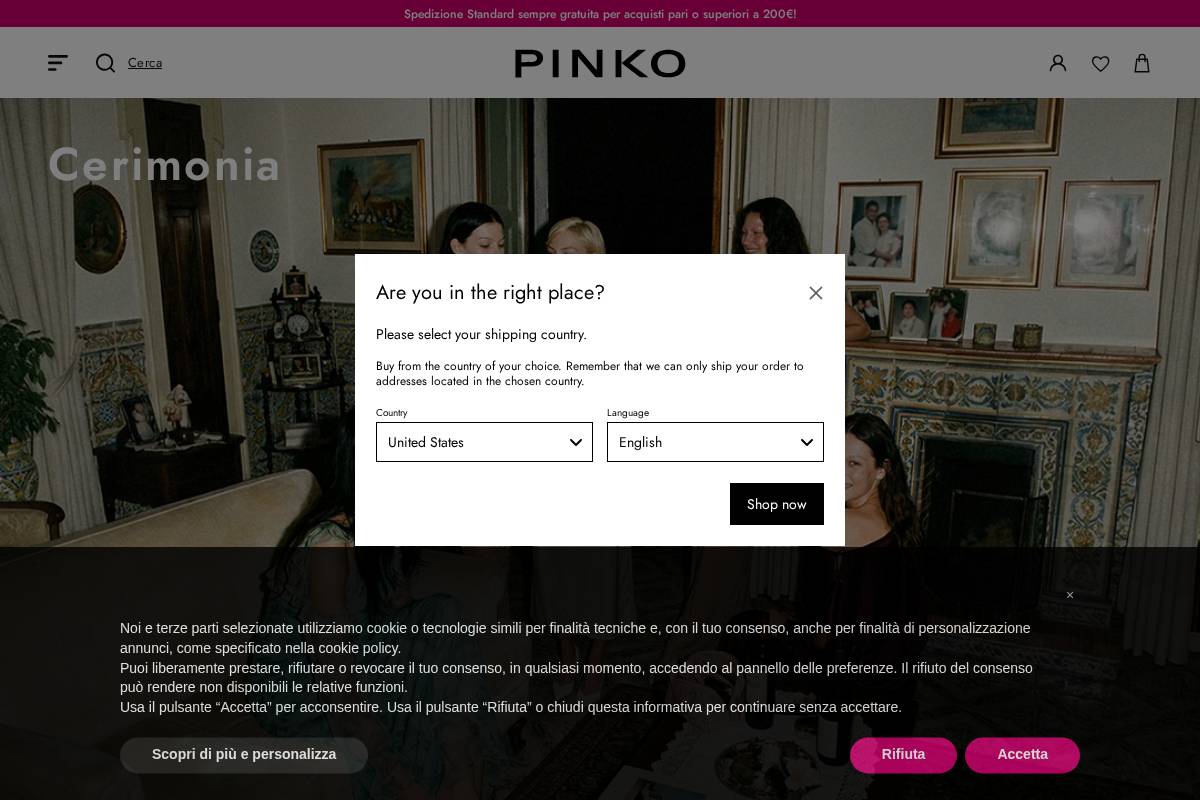Open the shopping bag icon
The height and width of the screenshot is (800, 1200).
click(x=1141, y=63)
